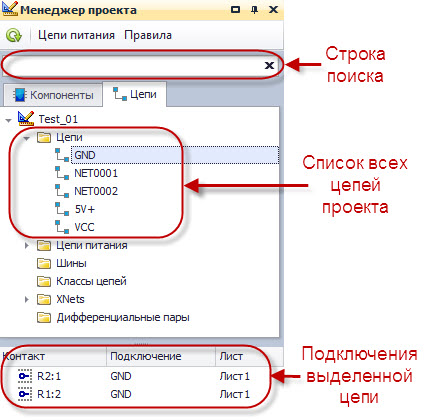Clear search with the X icon
Viewport: 424px width, 420px height.
pyautogui.click(x=269, y=65)
